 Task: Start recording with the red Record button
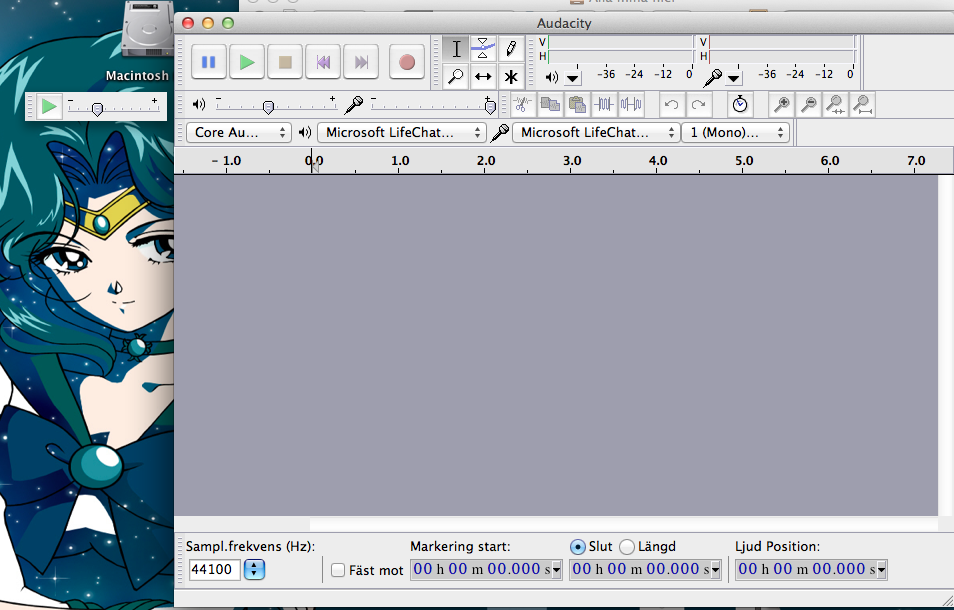coord(407,61)
